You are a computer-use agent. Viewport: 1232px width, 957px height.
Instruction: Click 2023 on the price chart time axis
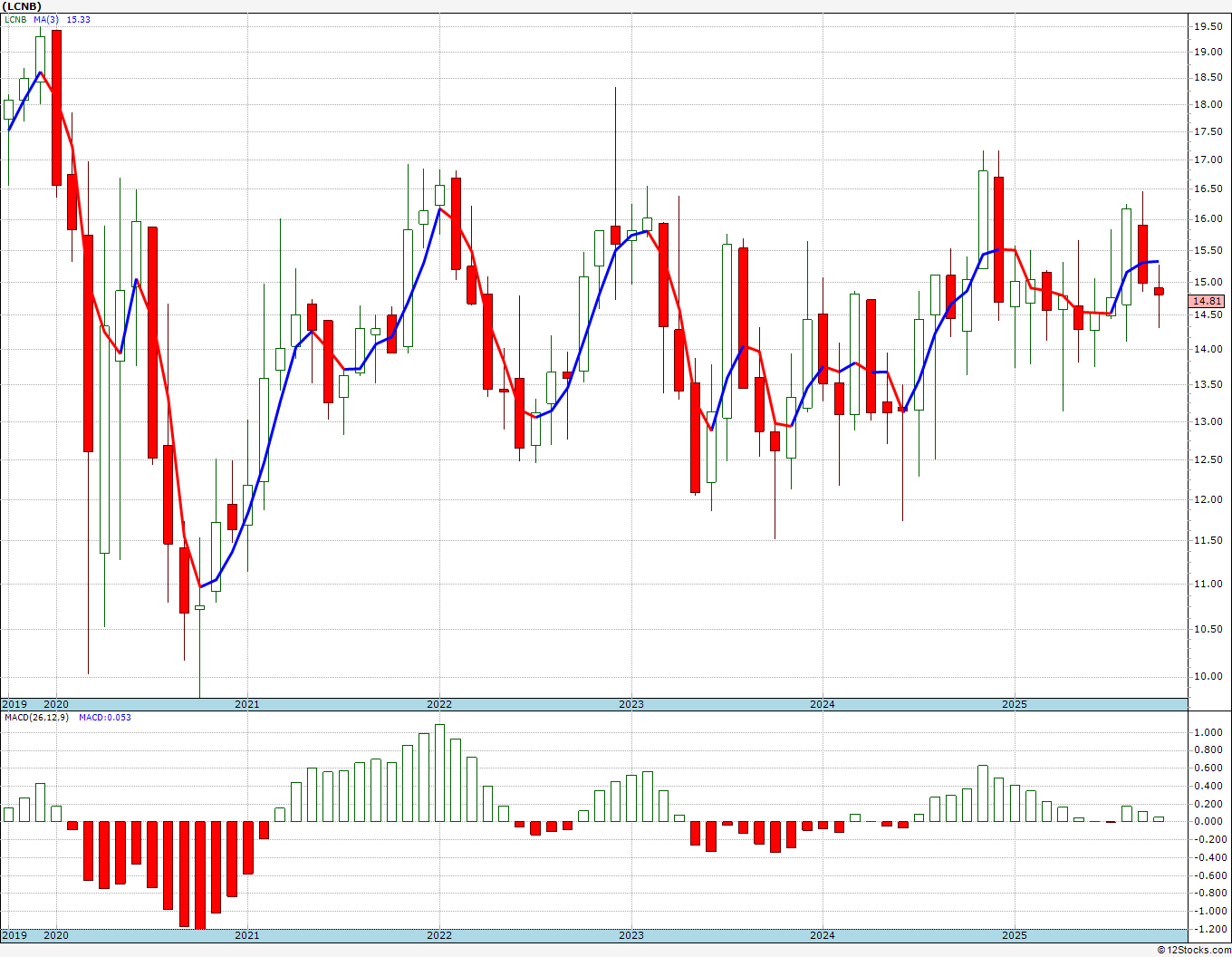(631, 704)
